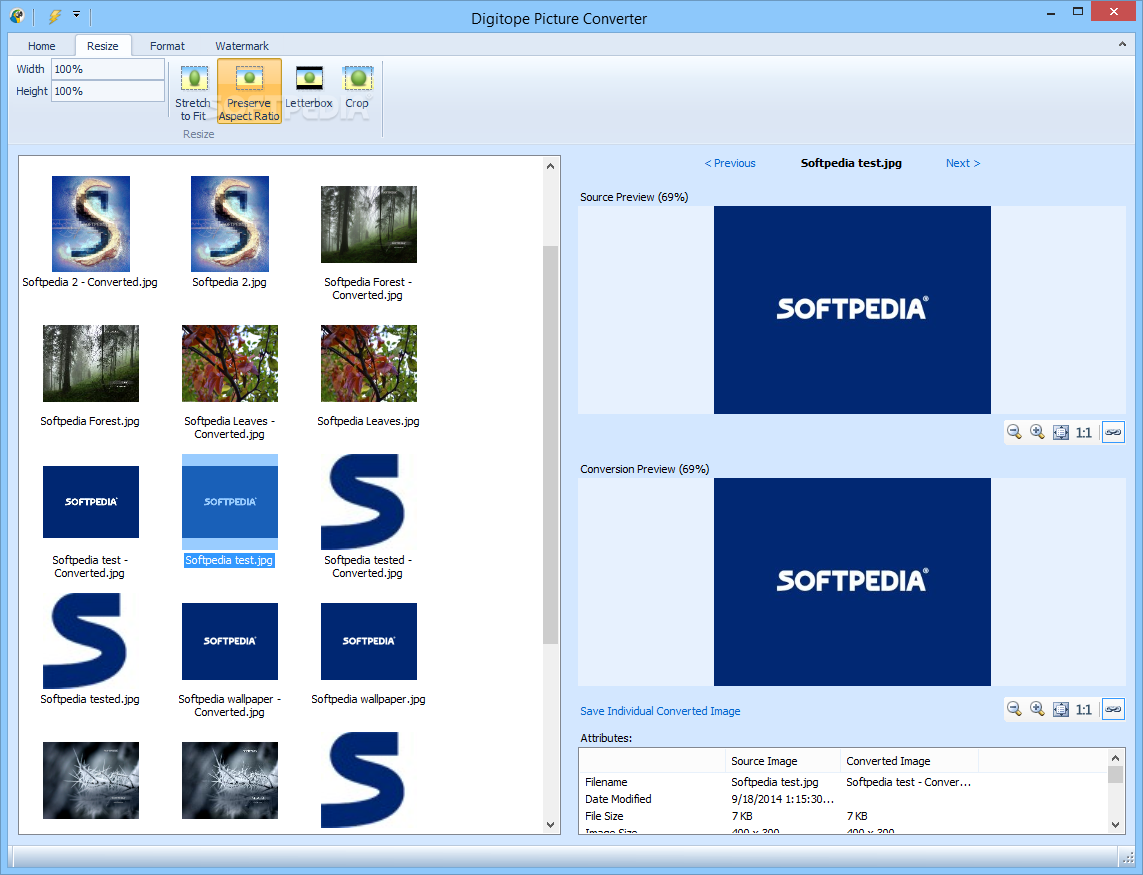Viewport: 1143px width, 875px height.
Task: Zoom out the conversion preview
Action: (x=1014, y=708)
